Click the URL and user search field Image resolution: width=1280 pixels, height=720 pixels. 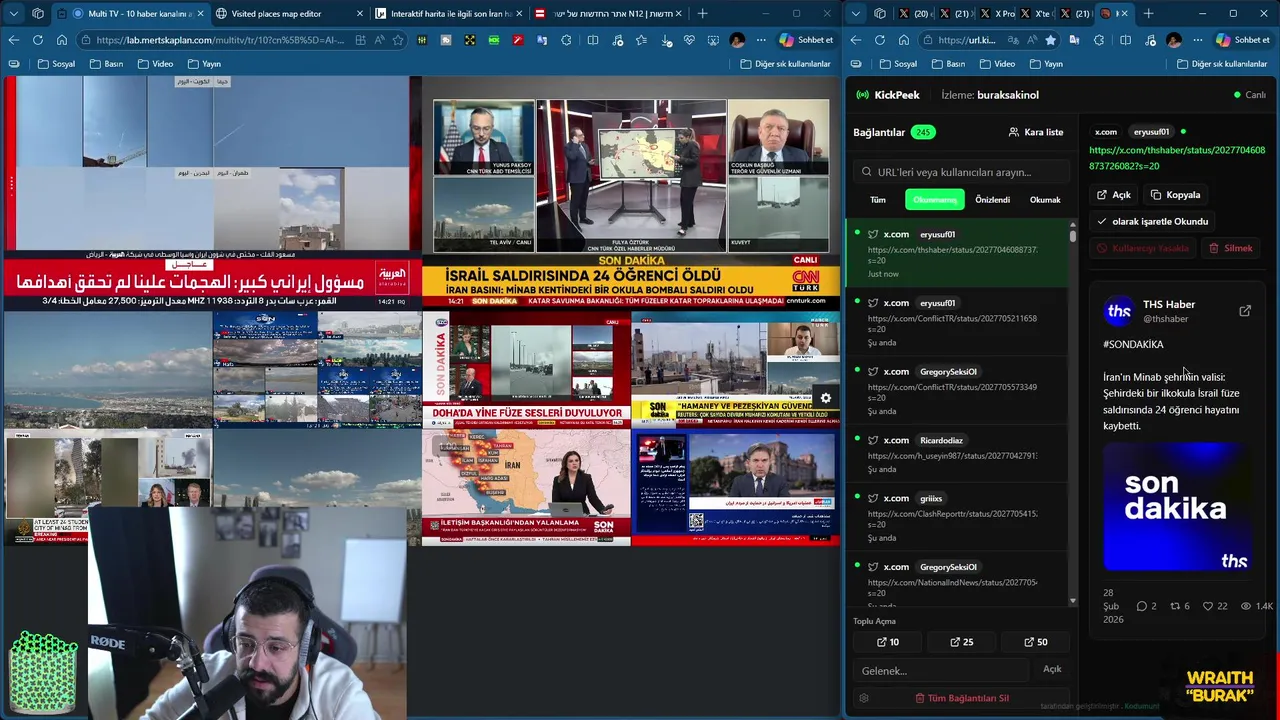click(961, 172)
